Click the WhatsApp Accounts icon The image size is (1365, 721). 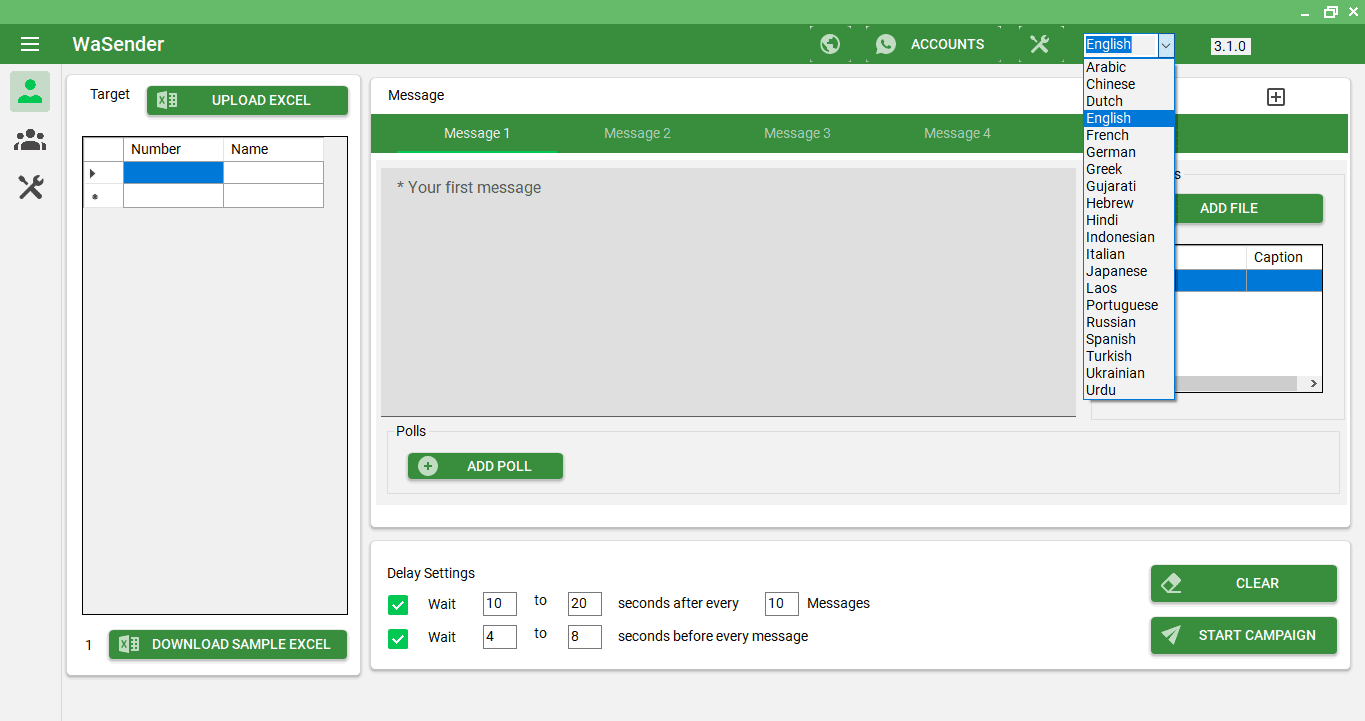click(x=886, y=44)
